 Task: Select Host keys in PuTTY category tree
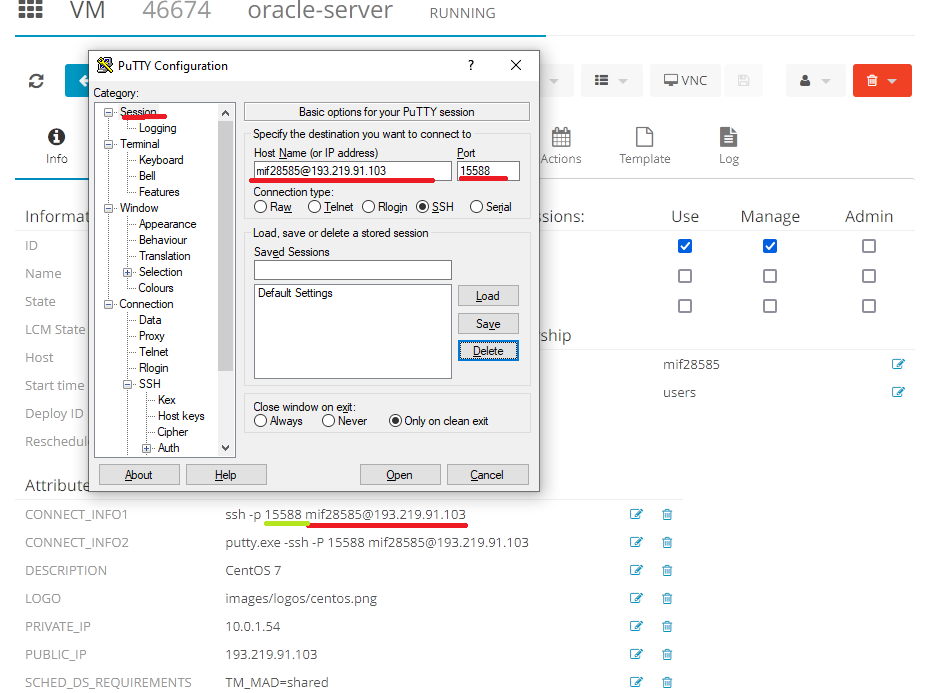point(181,416)
